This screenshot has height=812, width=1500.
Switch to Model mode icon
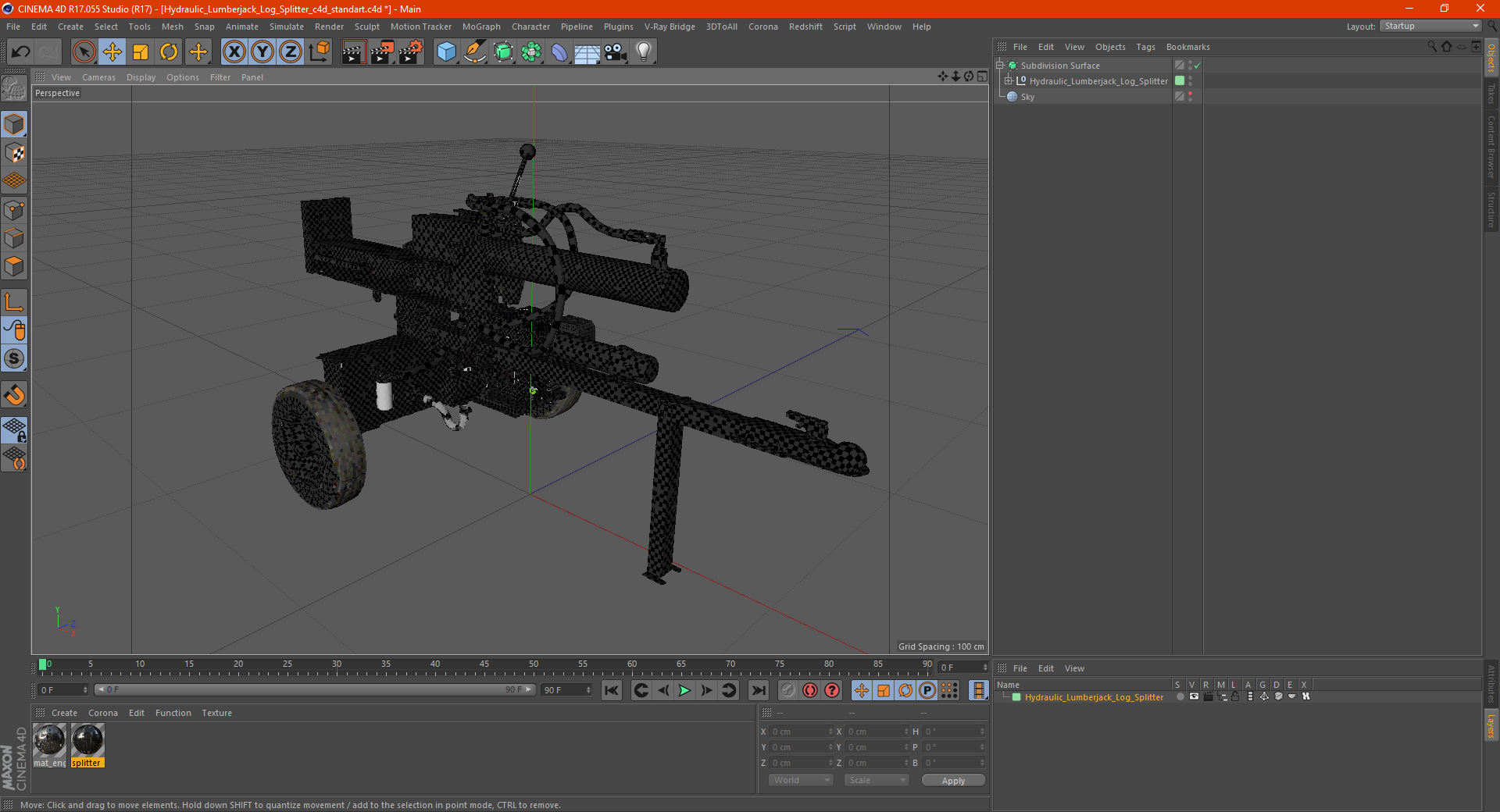14,125
